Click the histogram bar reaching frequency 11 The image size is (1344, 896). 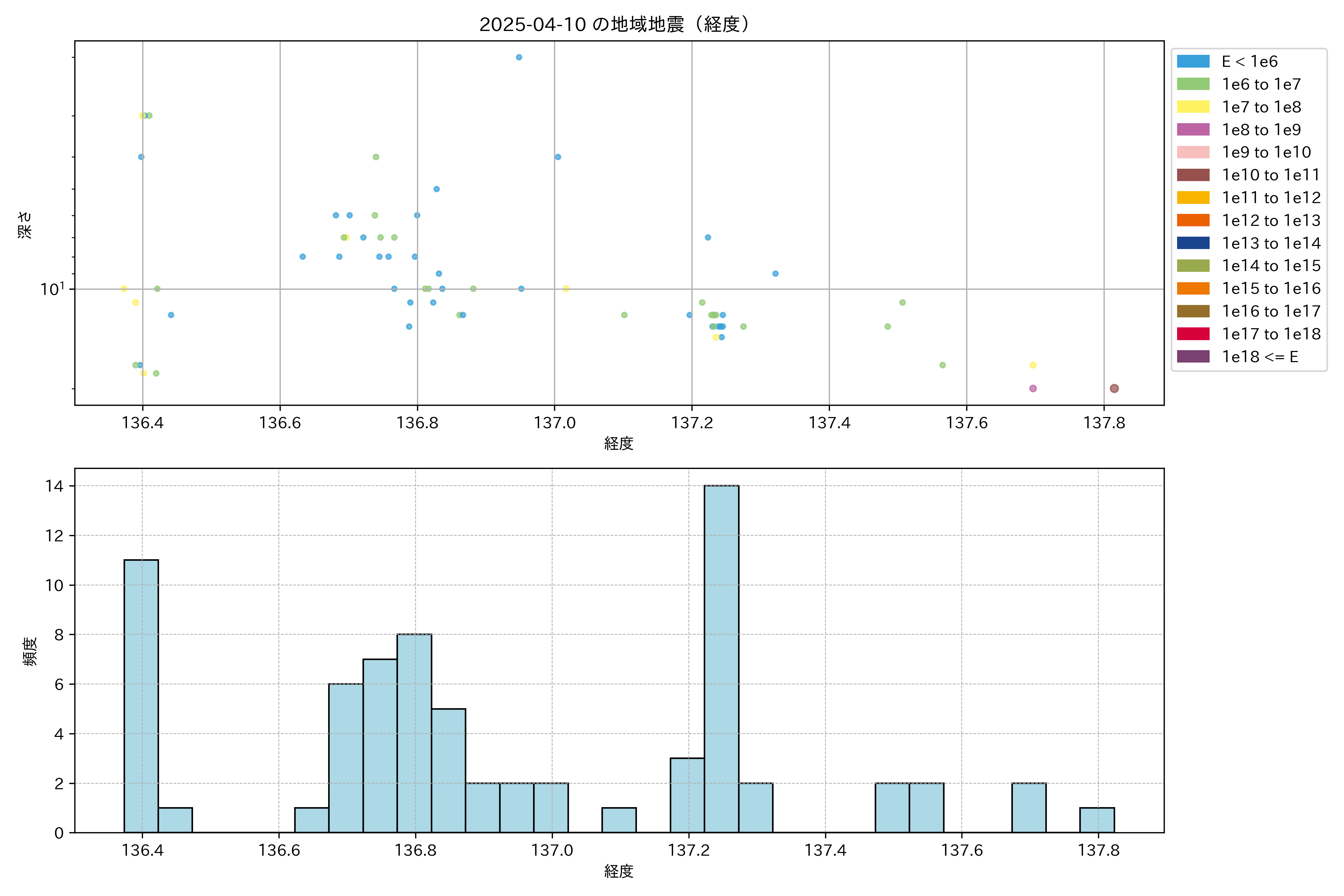click(141, 696)
